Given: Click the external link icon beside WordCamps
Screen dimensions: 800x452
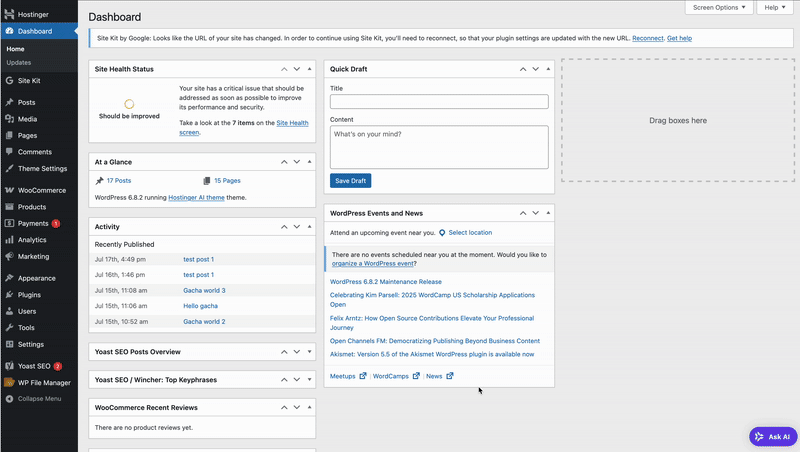Looking at the screenshot, I should click(x=416, y=376).
